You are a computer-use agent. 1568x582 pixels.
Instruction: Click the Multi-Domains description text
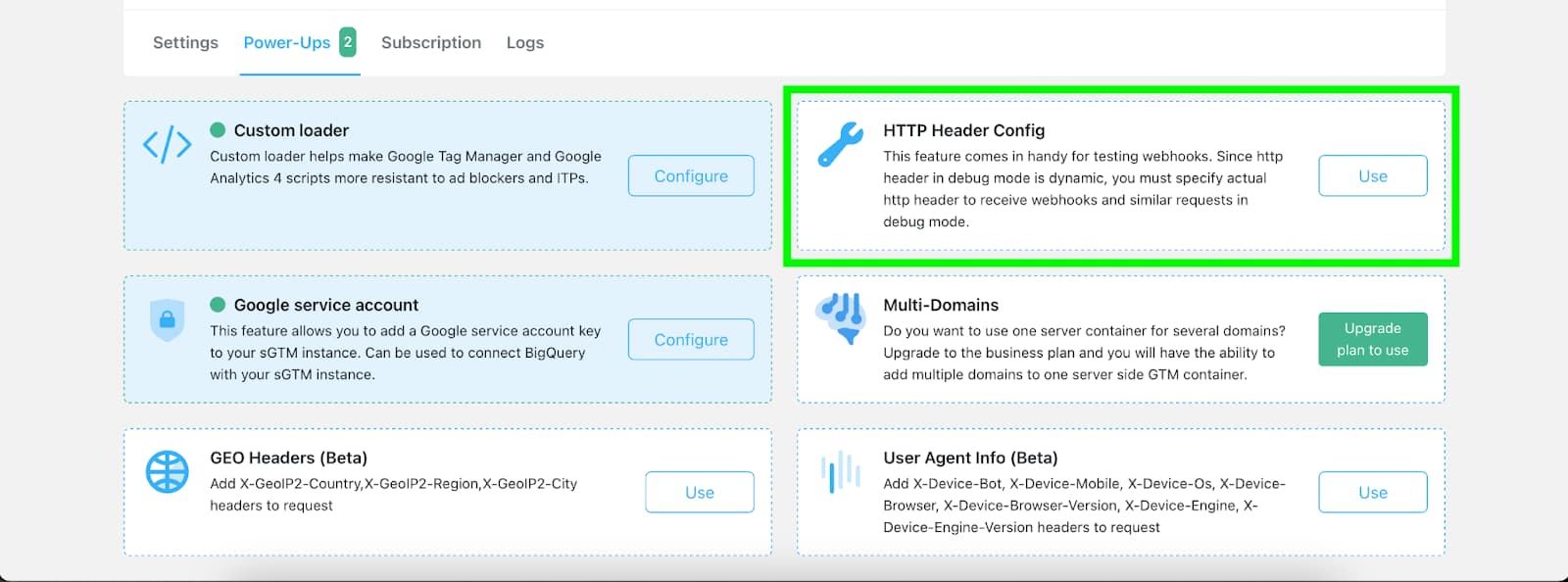(1084, 352)
